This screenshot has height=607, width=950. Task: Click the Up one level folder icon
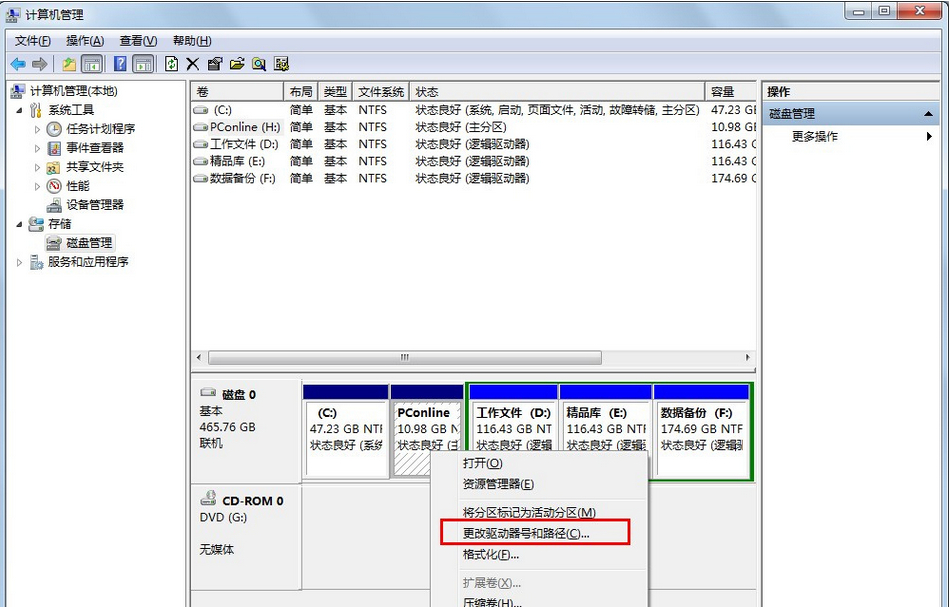tap(69, 64)
